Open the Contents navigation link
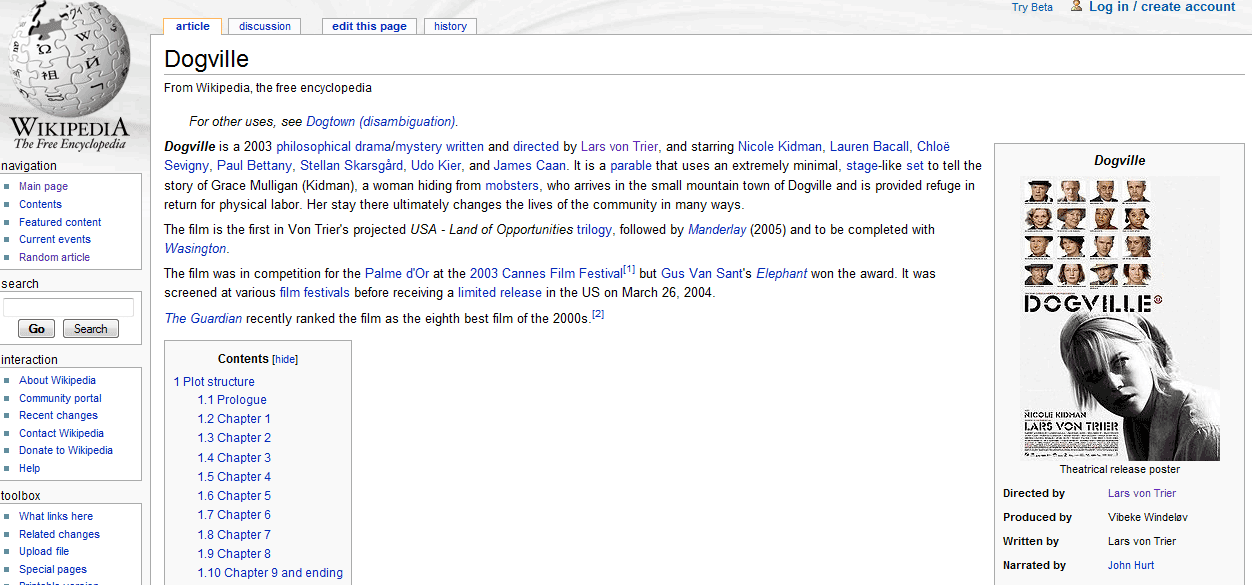1252x585 pixels. 40,204
